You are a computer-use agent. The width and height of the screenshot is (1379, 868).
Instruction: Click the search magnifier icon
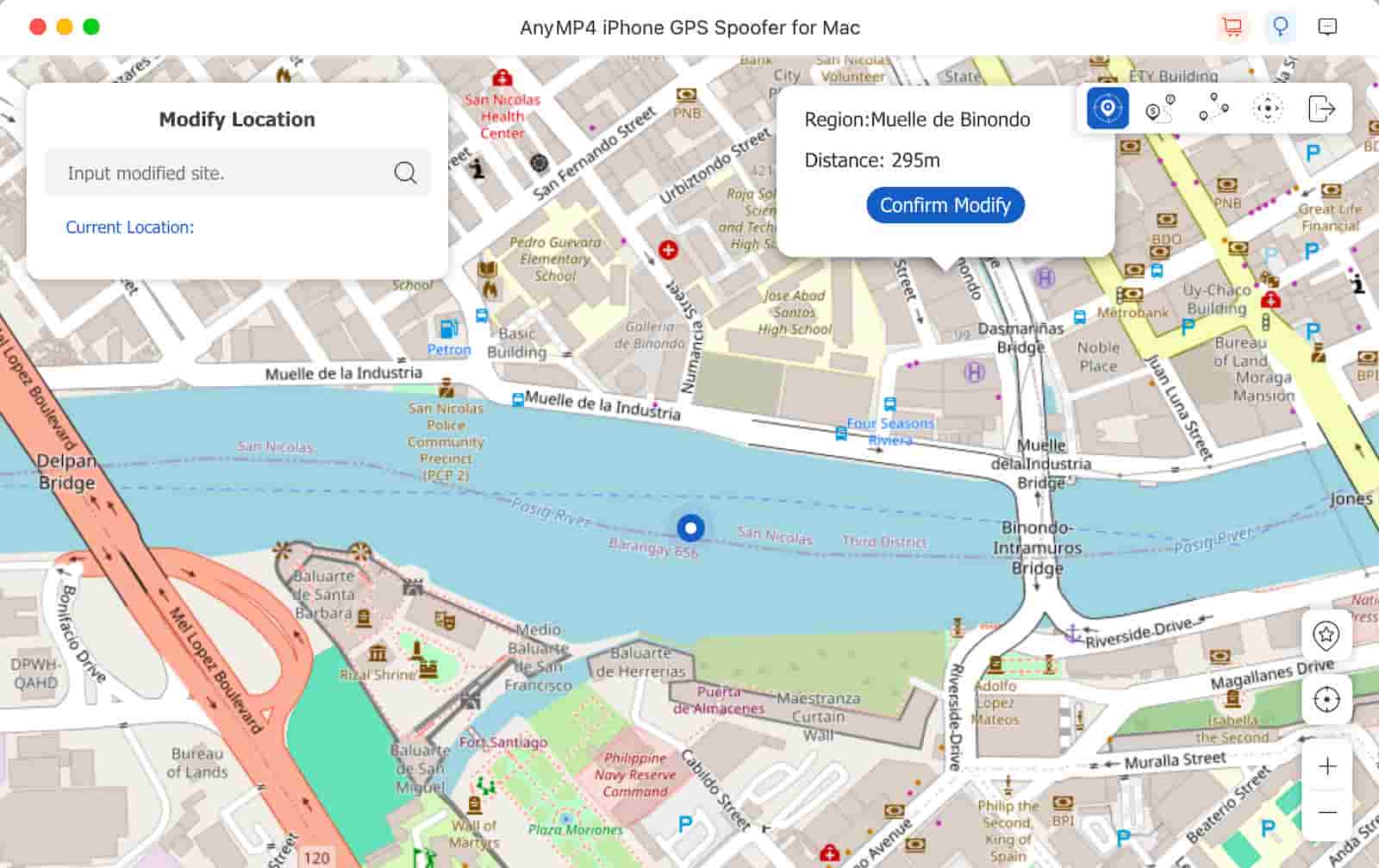[x=405, y=172]
